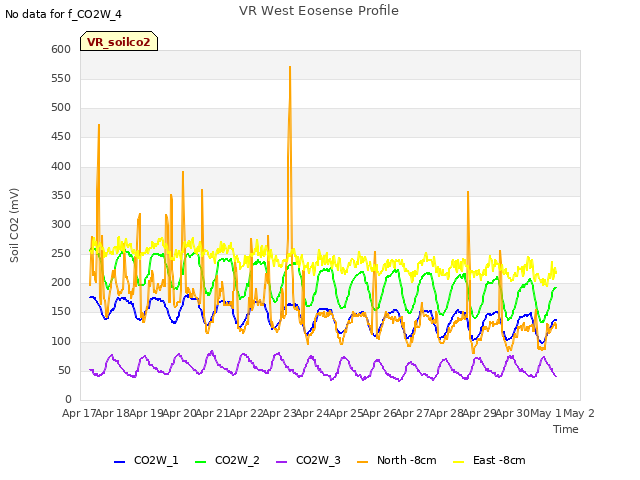Click the Time axis label

coord(565,429)
